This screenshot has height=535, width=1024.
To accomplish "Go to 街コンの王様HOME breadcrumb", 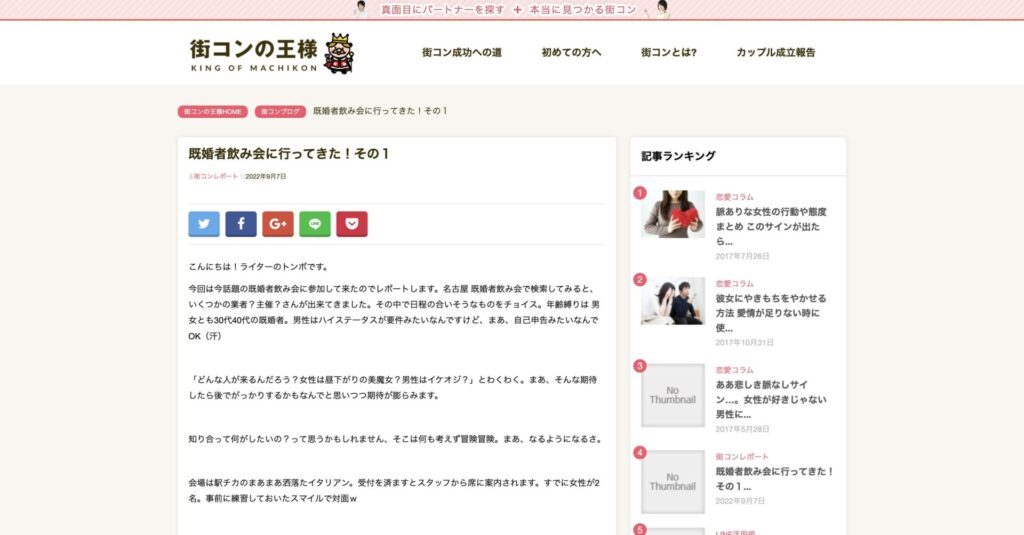I will pos(213,112).
